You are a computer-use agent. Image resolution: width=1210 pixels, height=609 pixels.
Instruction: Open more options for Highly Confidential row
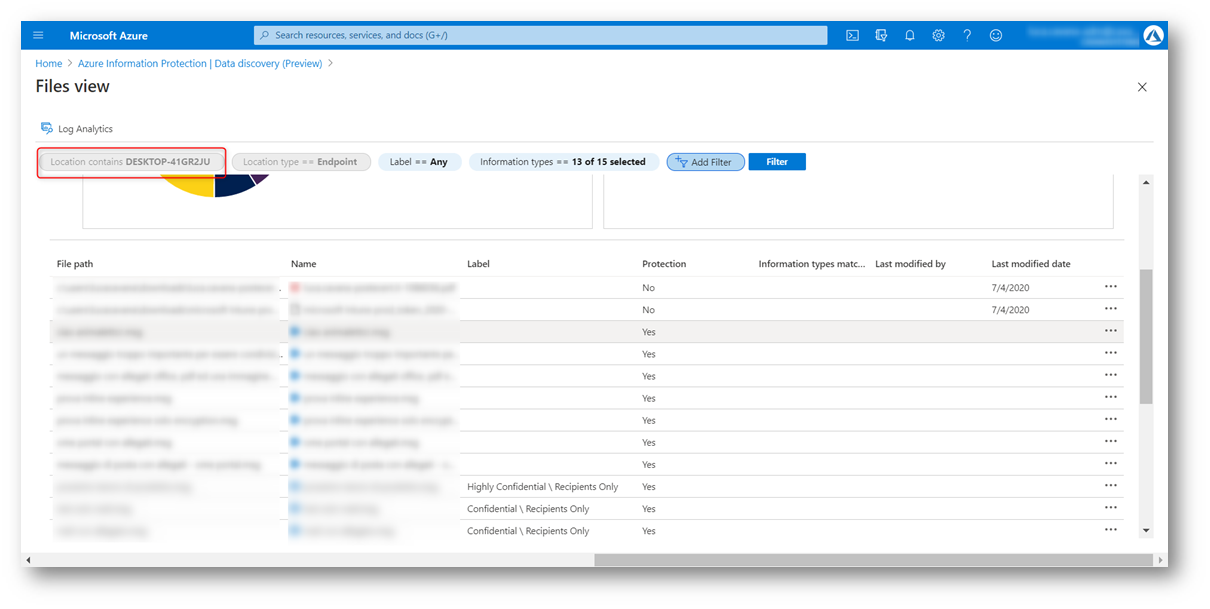(1110, 486)
